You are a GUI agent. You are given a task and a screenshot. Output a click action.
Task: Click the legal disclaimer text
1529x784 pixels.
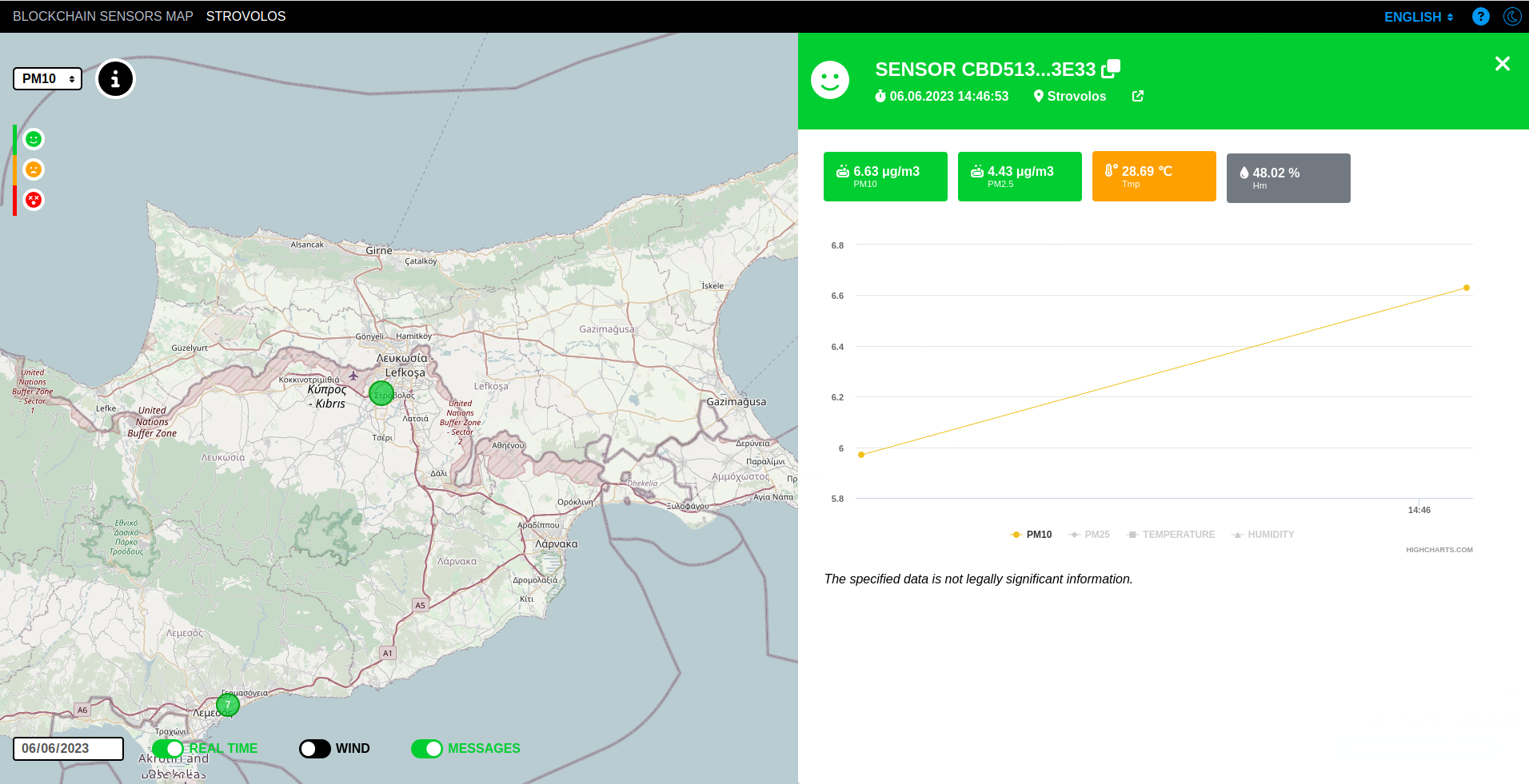pyautogui.click(x=979, y=579)
